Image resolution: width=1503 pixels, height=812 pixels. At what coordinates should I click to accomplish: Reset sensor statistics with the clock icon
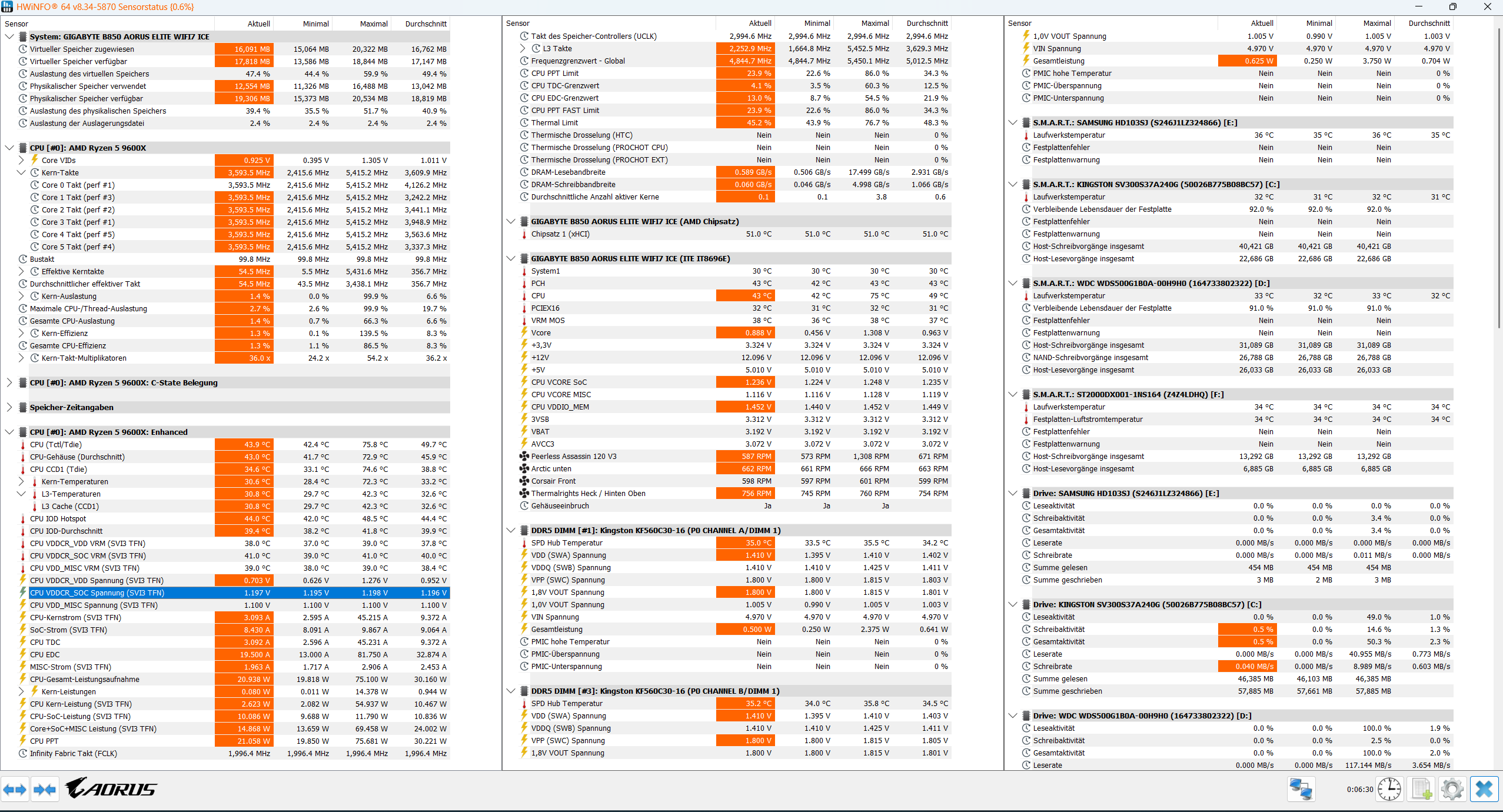click(x=1389, y=789)
